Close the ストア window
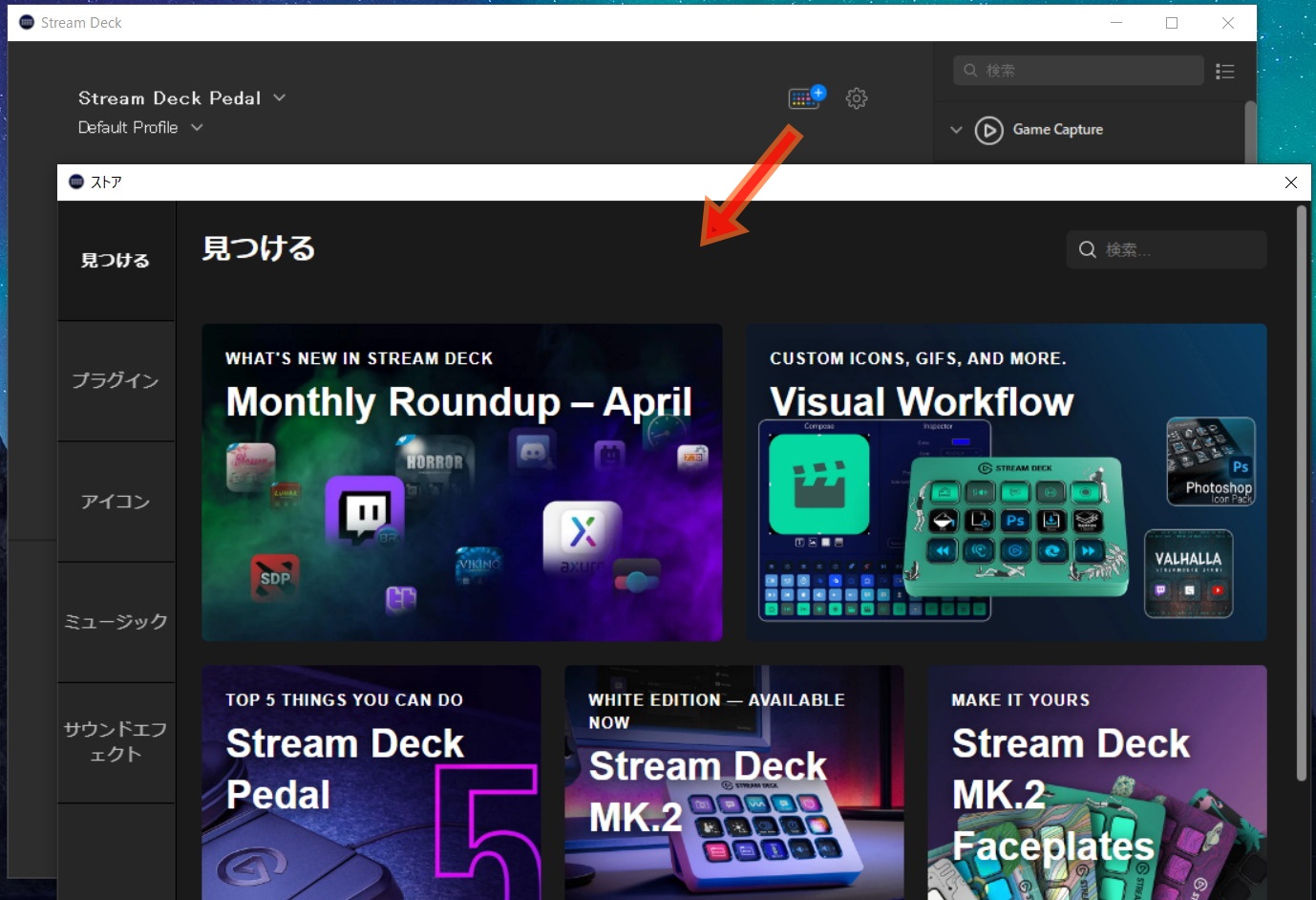Screen dimensions: 1316x900 tap(1291, 182)
